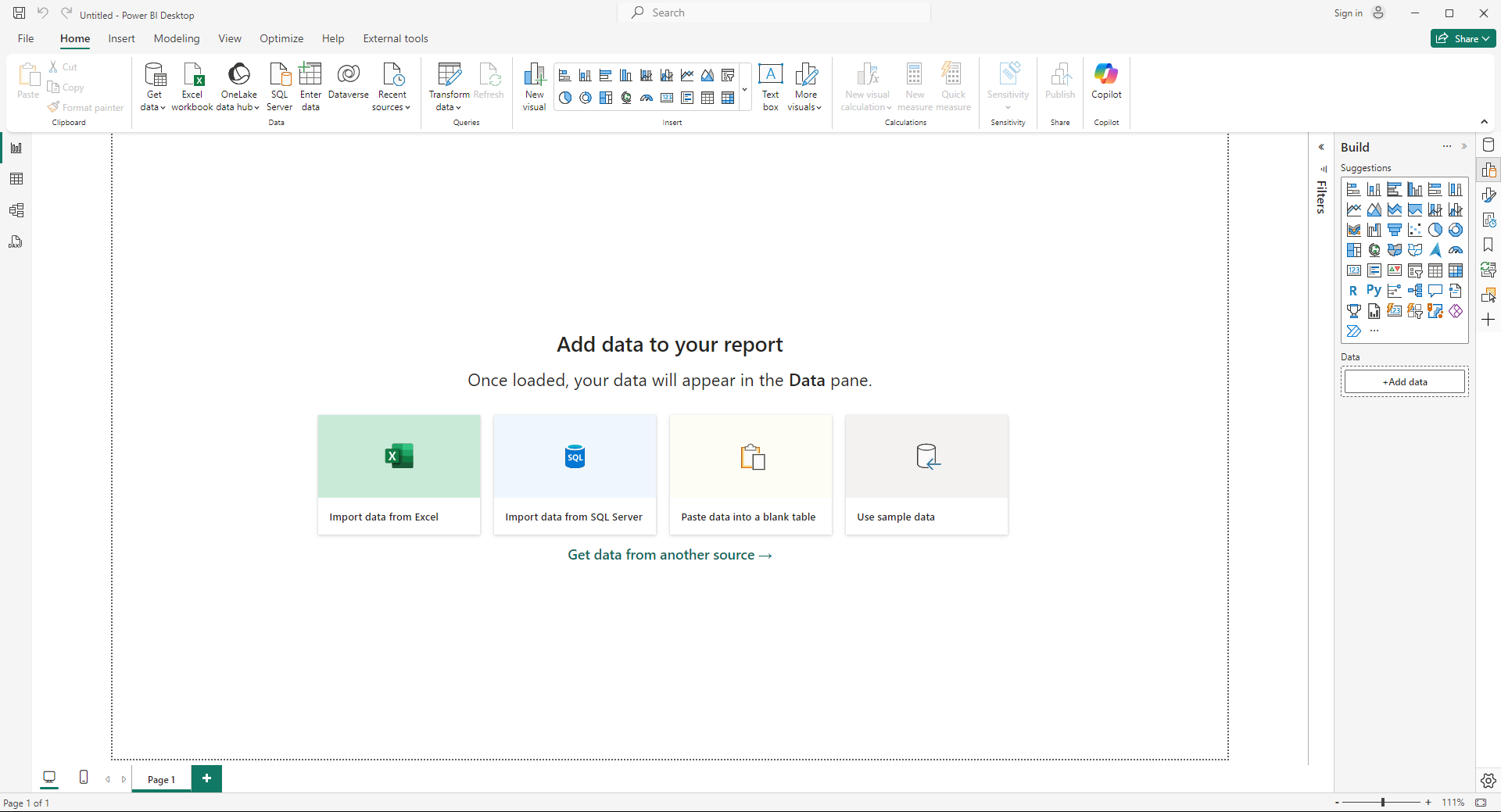The image size is (1501, 812).
Task: Click the Dataverse ribbon icon
Action: click(349, 81)
